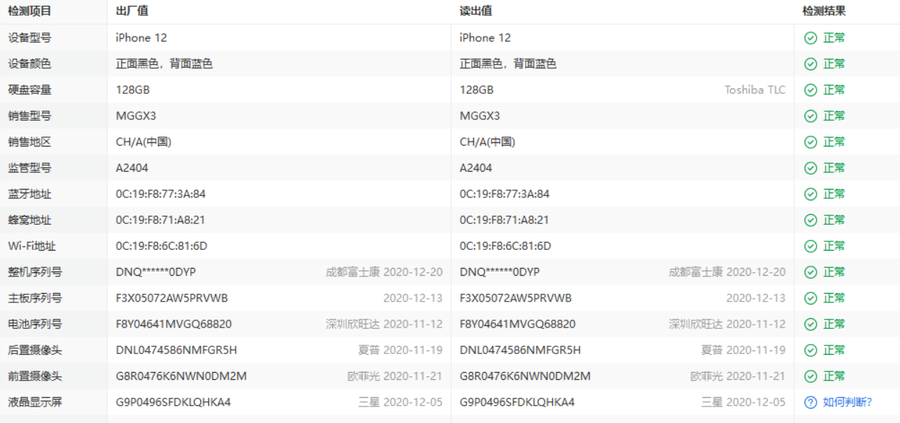Click the 出厂值 column header
The height and width of the screenshot is (423, 900).
132,11
